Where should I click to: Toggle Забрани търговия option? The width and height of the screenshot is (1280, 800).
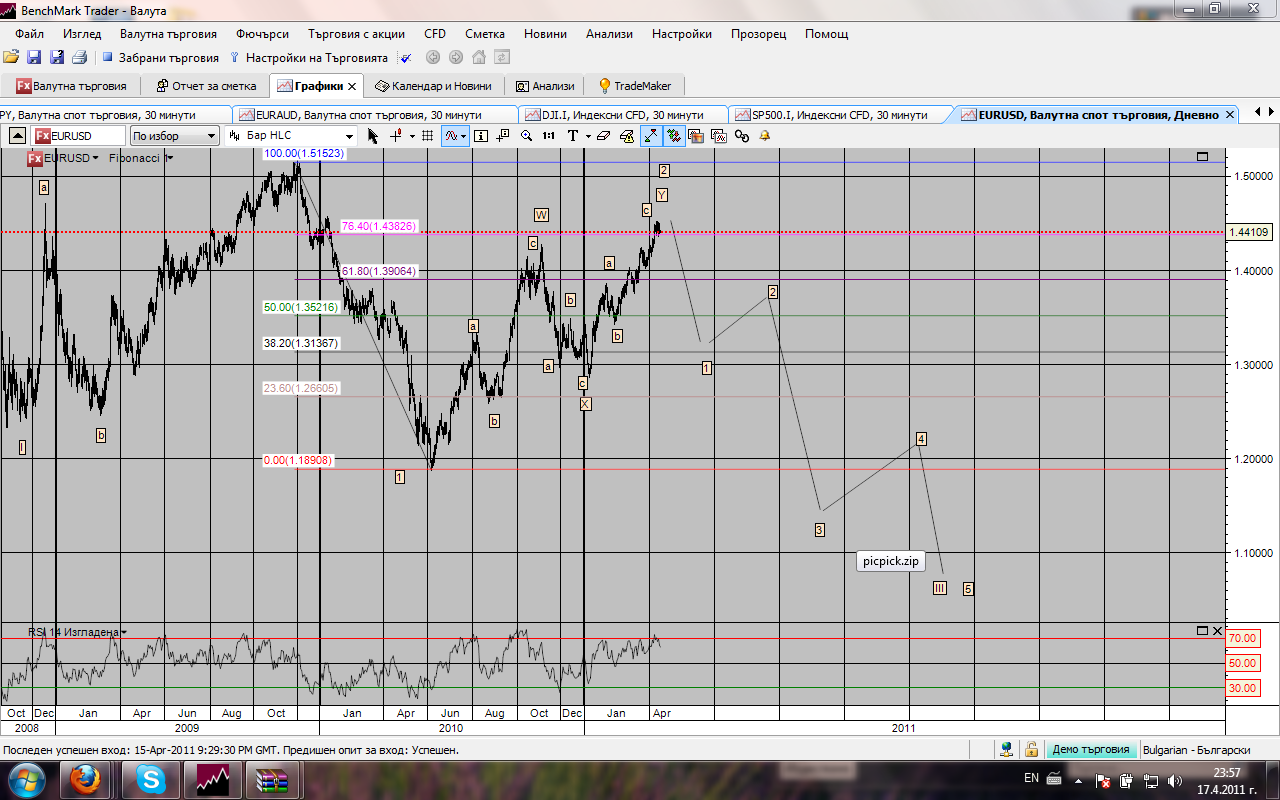pos(160,58)
